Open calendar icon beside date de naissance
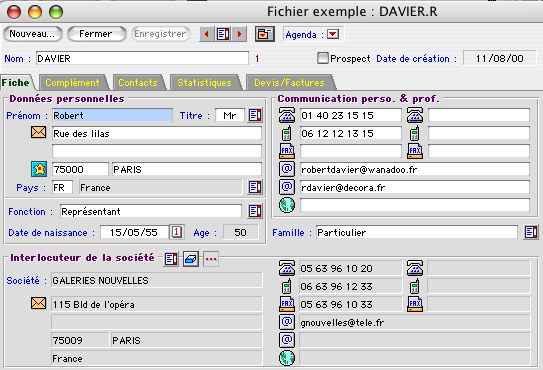The height and width of the screenshot is (370, 543). [x=177, y=232]
